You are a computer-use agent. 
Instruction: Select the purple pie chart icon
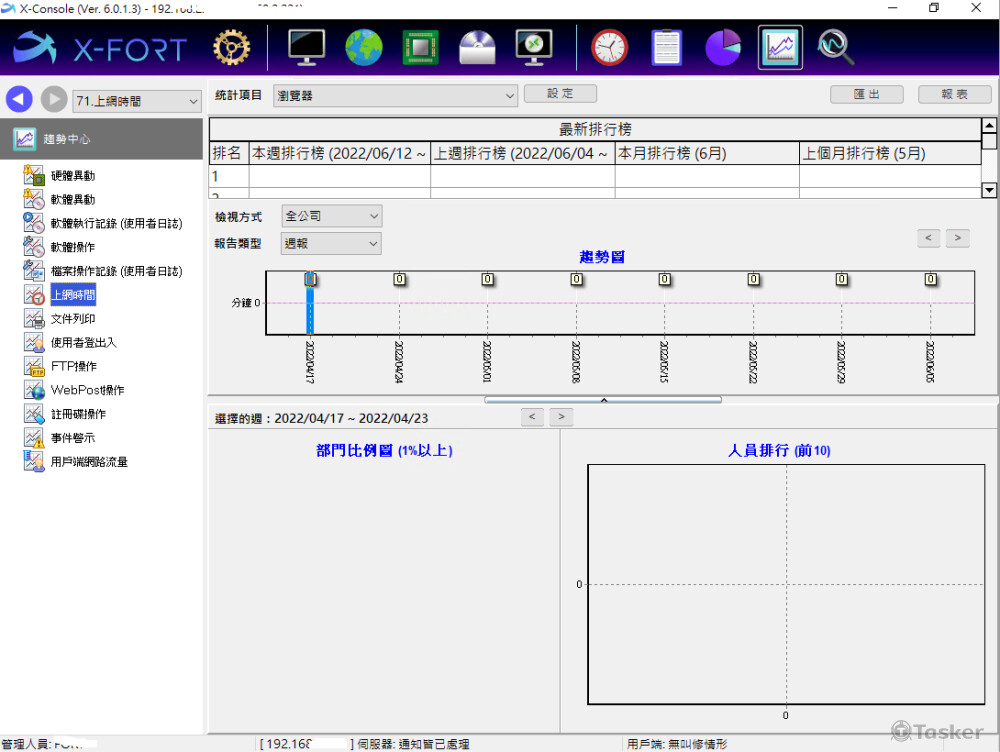click(723, 47)
